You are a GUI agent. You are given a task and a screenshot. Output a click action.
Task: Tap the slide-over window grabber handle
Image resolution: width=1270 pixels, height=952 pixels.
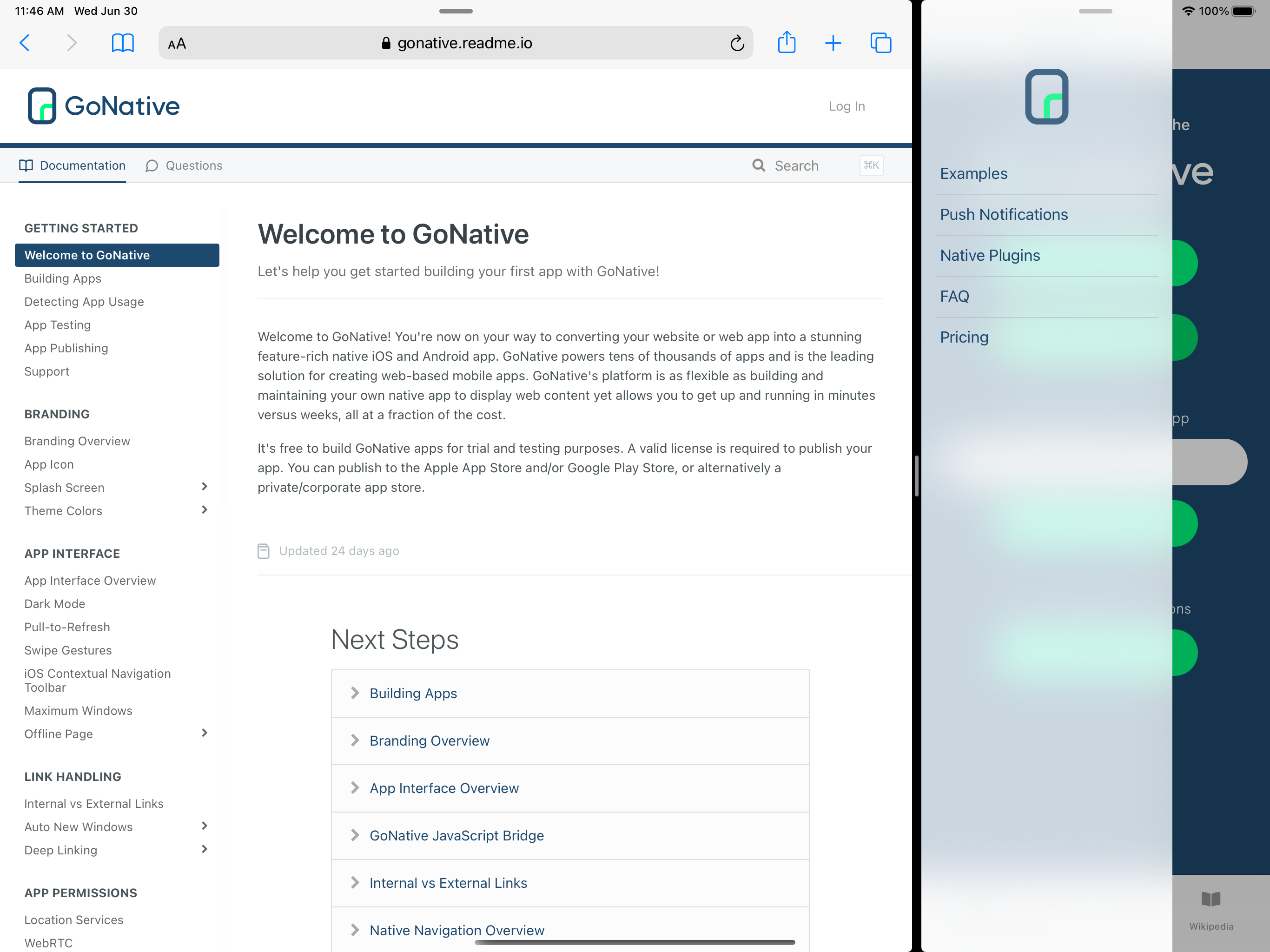(x=1095, y=11)
